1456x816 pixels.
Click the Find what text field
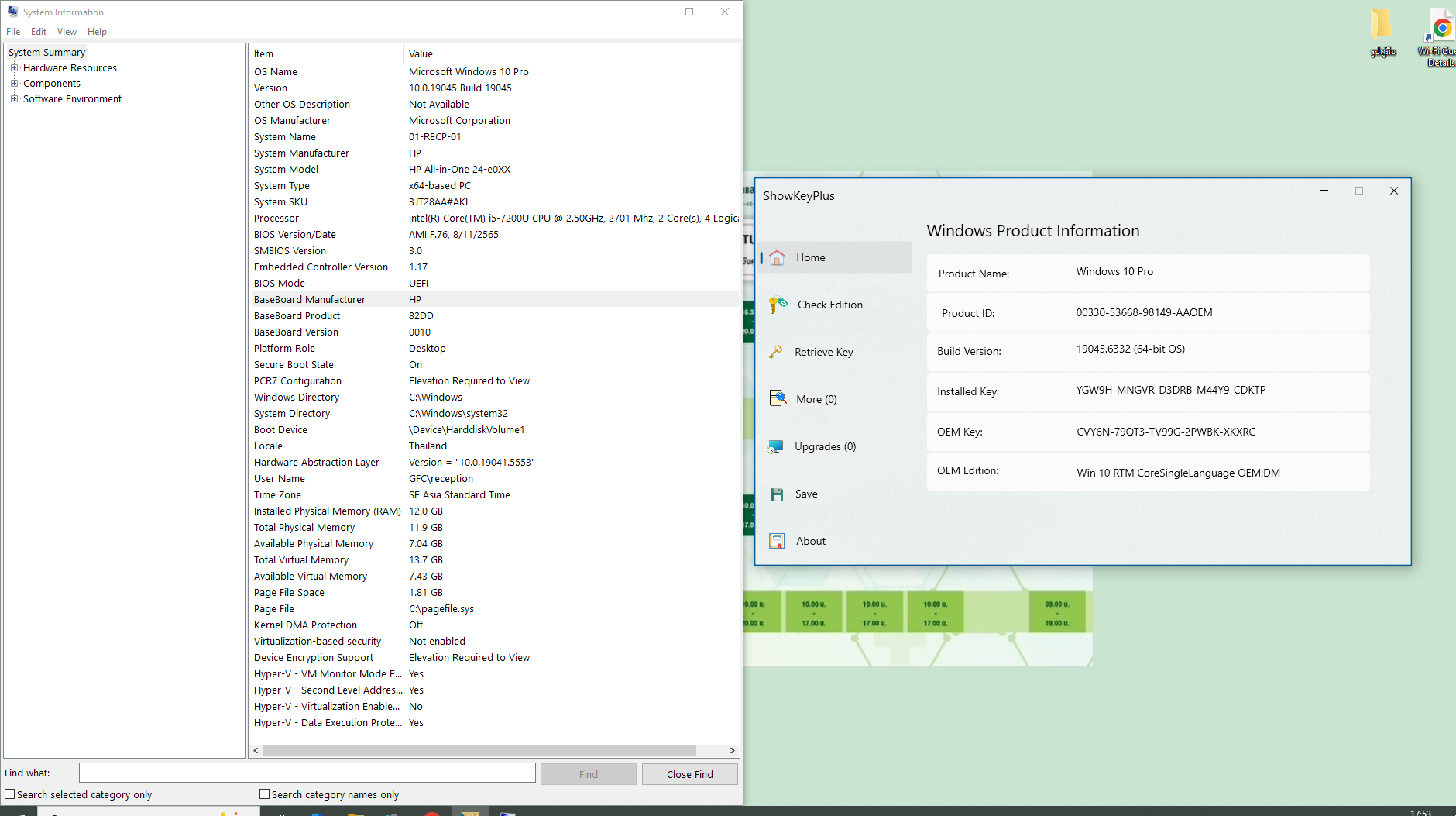(307, 773)
